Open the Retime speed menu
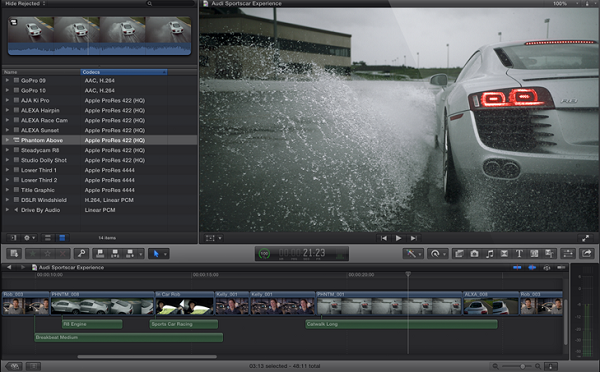Screen dimensions: 600x372 (x=437, y=253)
